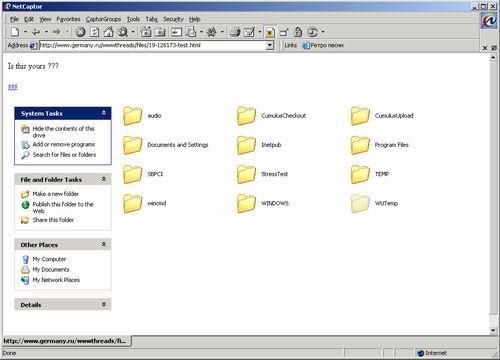Collapse the System Tasks panel
Screen dimensions: 500x360
click(x=104, y=113)
